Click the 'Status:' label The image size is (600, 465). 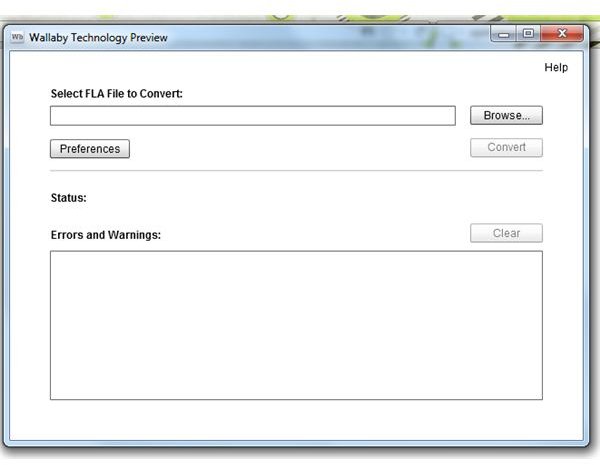click(x=68, y=198)
